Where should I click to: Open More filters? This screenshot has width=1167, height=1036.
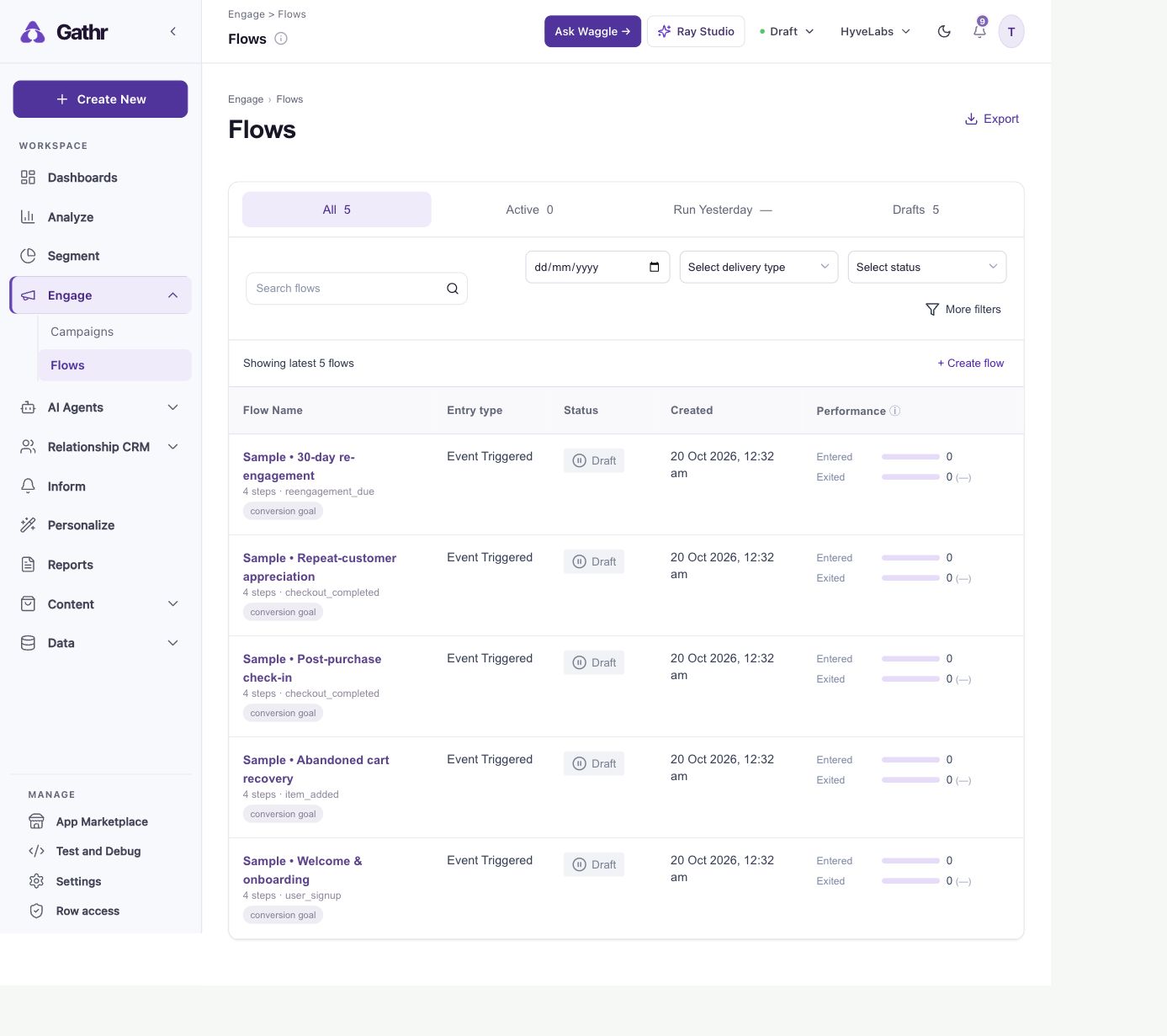[x=963, y=309]
